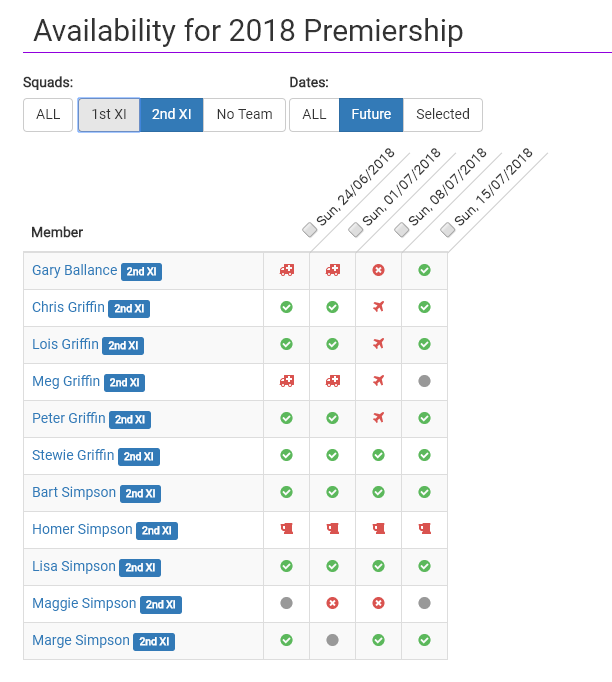
Task: Click Chris Griffin's airplane icon for 08/07/2018
Action: [379, 307]
